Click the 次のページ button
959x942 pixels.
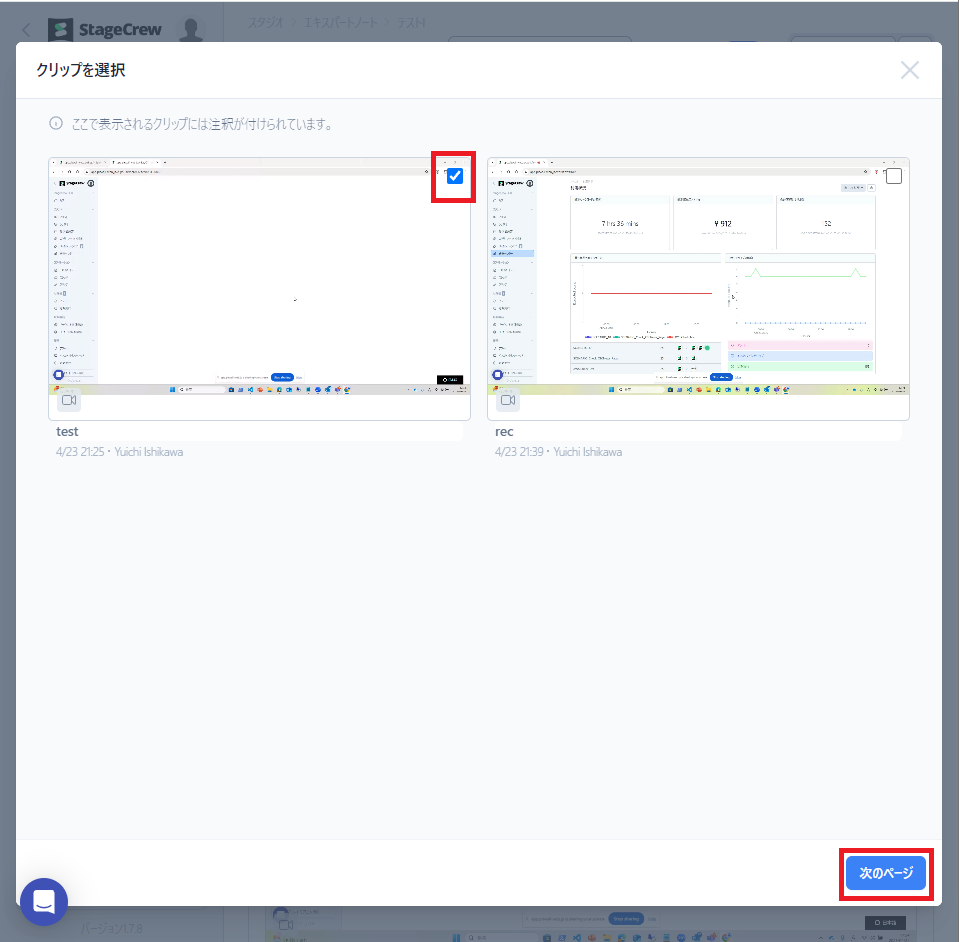click(x=886, y=873)
